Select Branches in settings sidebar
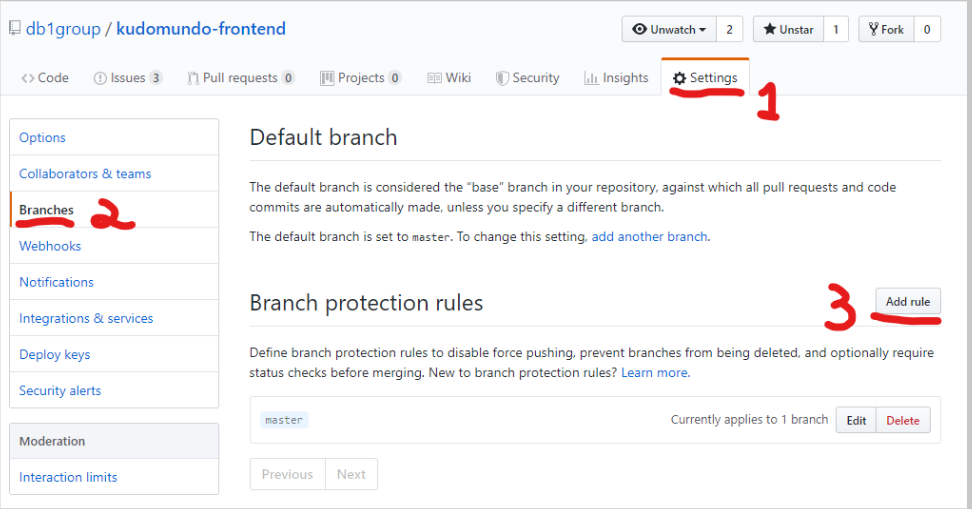The image size is (972, 509). click(114, 210)
